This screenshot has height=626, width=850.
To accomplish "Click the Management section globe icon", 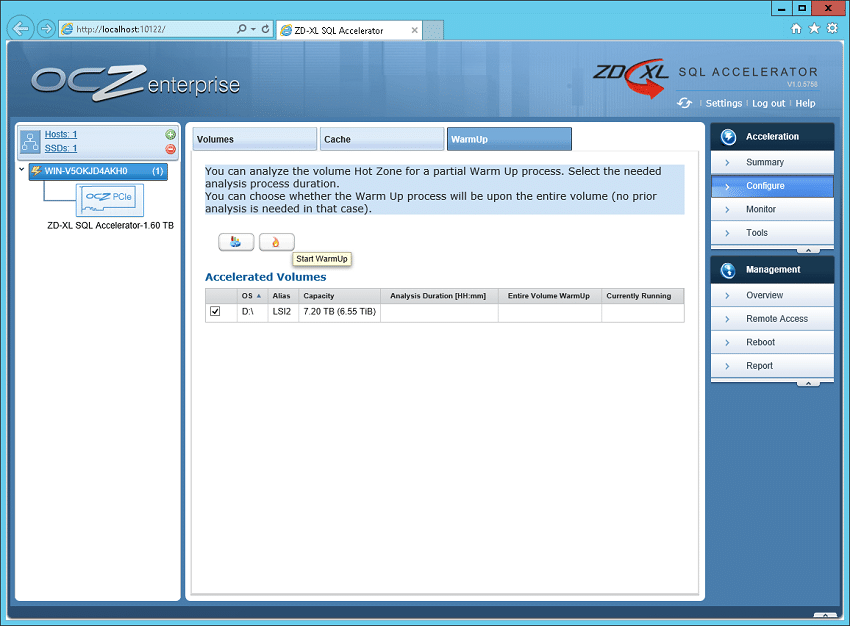I will point(728,269).
